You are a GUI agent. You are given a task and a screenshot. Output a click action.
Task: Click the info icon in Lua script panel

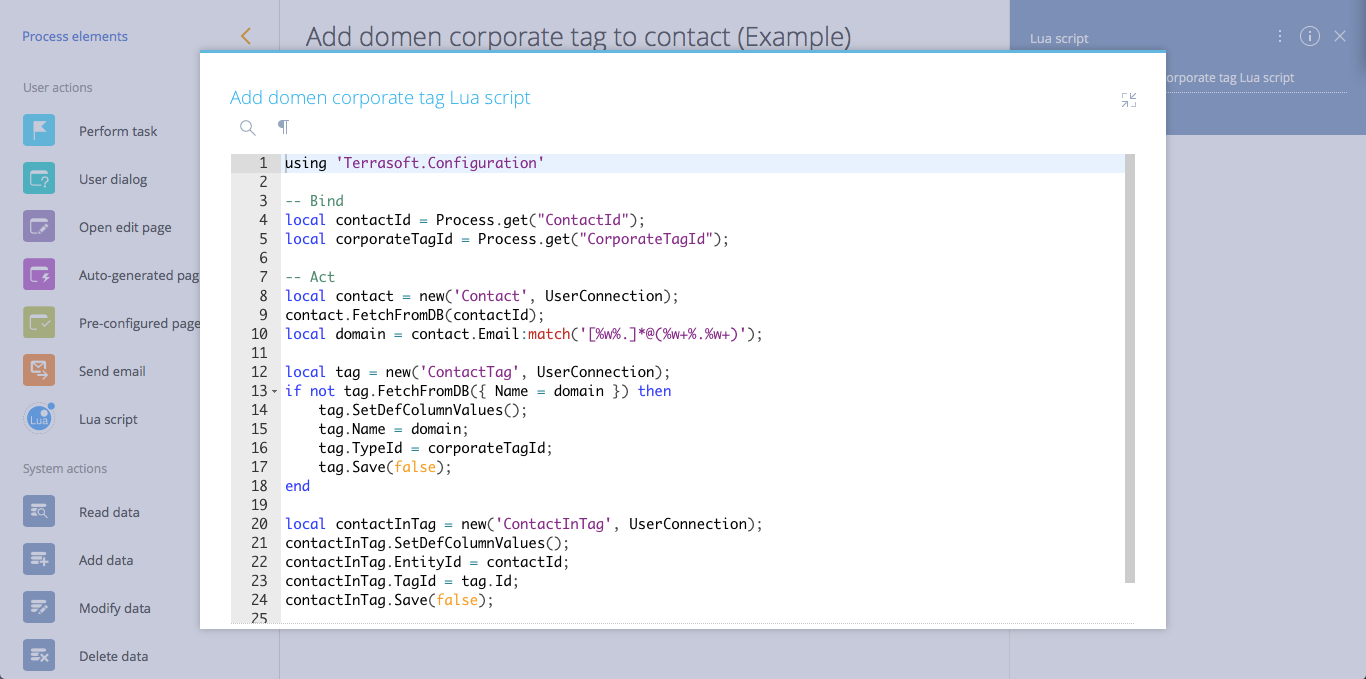coord(1310,36)
